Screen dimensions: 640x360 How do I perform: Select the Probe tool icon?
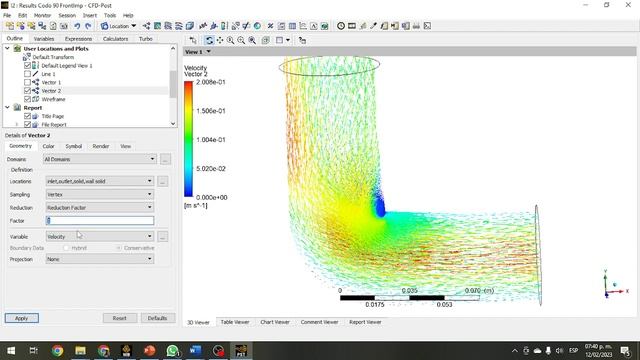pos(373,26)
